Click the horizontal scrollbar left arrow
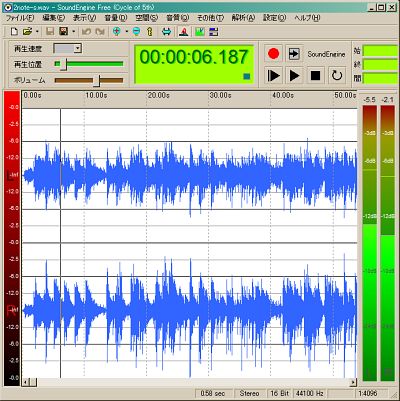The image size is (400, 401). coord(25,382)
